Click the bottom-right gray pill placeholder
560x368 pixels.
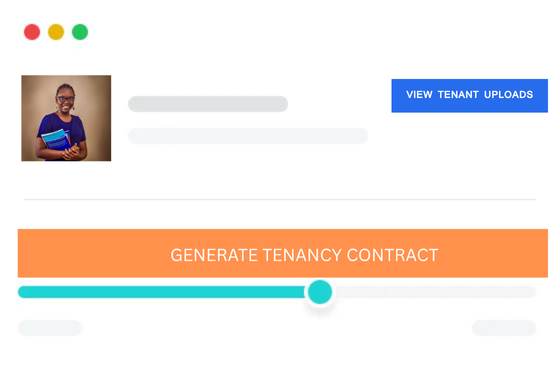(x=504, y=328)
